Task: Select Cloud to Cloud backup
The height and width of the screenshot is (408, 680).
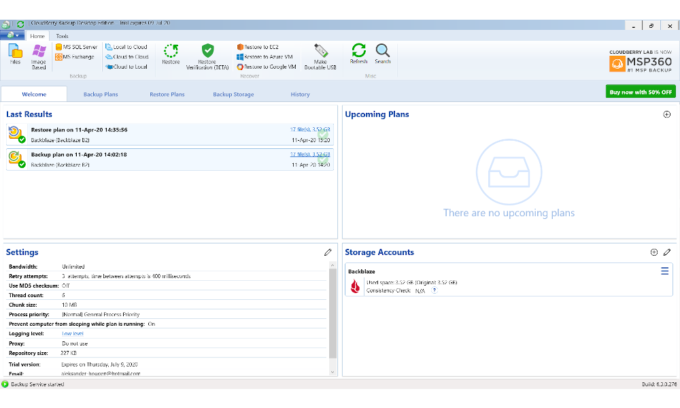Action: pyautogui.click(x=127, y=57)
